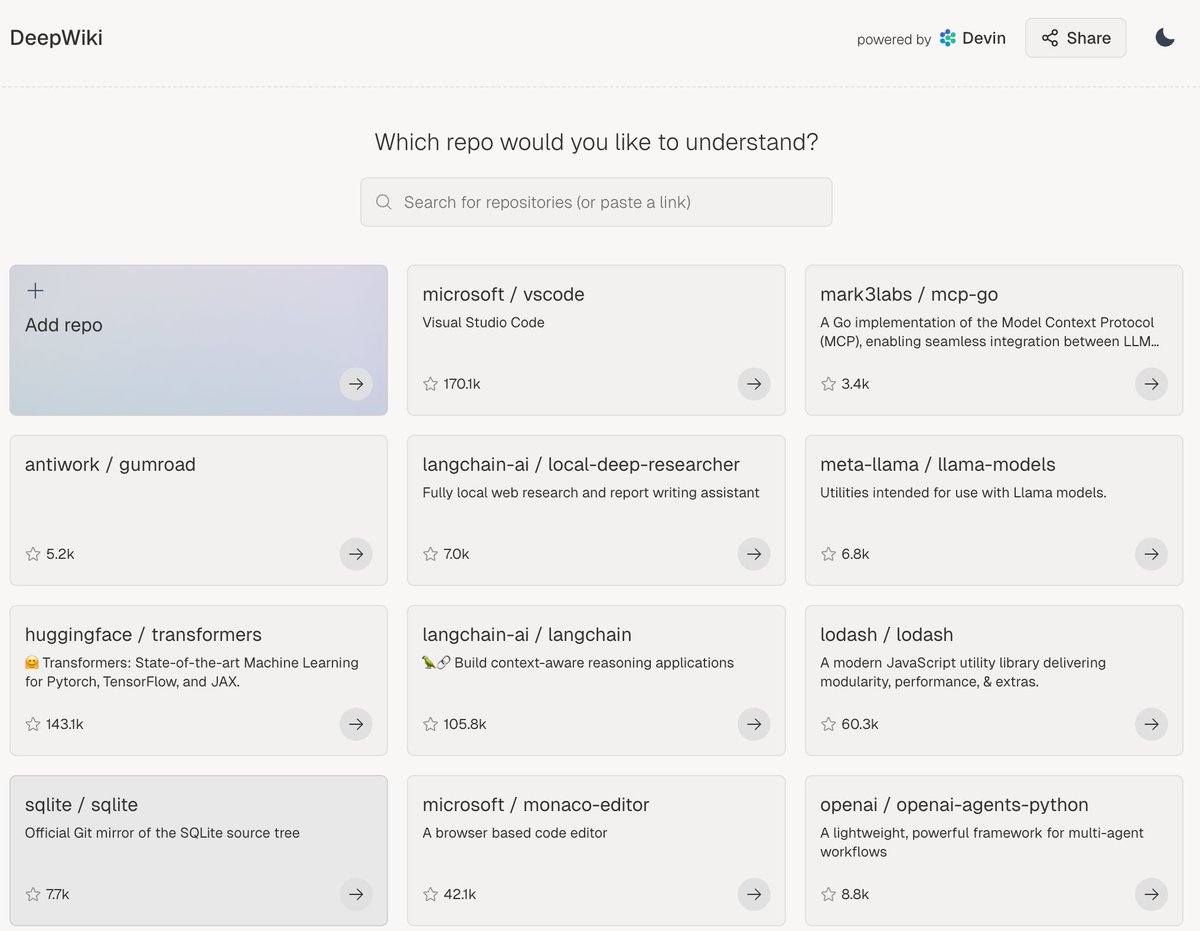Click 'Transformers: State-of-the-art Machine Learning' description
The image size is (1200, 931).
(191, 672)
